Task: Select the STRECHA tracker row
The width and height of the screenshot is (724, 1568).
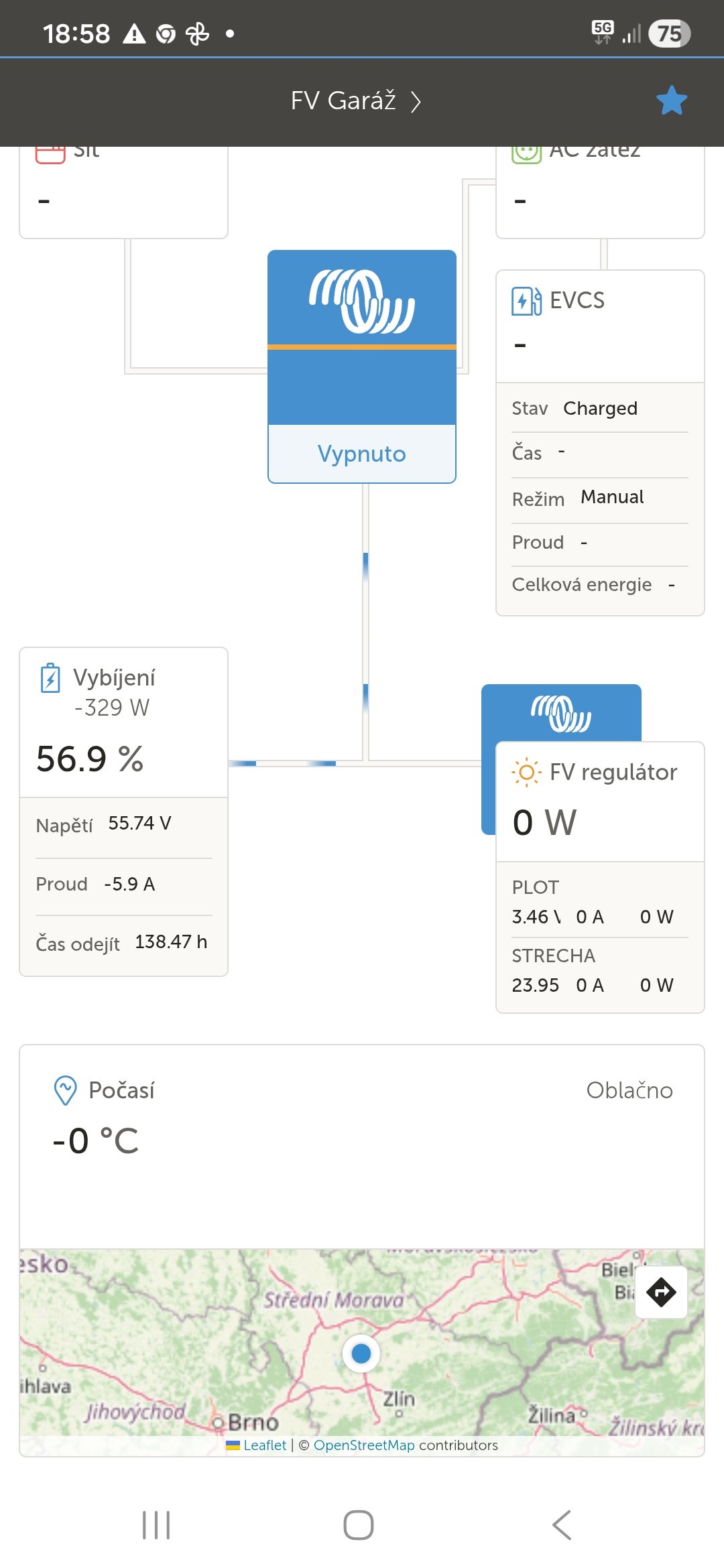Action: click(x=600, y=970)
